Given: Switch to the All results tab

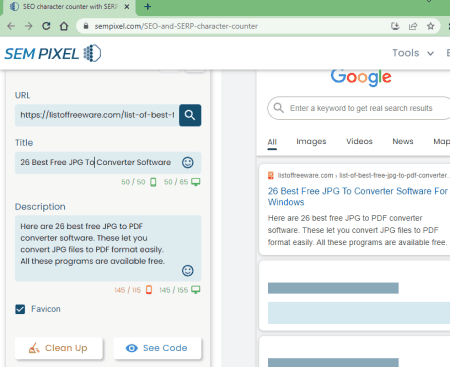Looking at the screenshot, I should 272,142.
